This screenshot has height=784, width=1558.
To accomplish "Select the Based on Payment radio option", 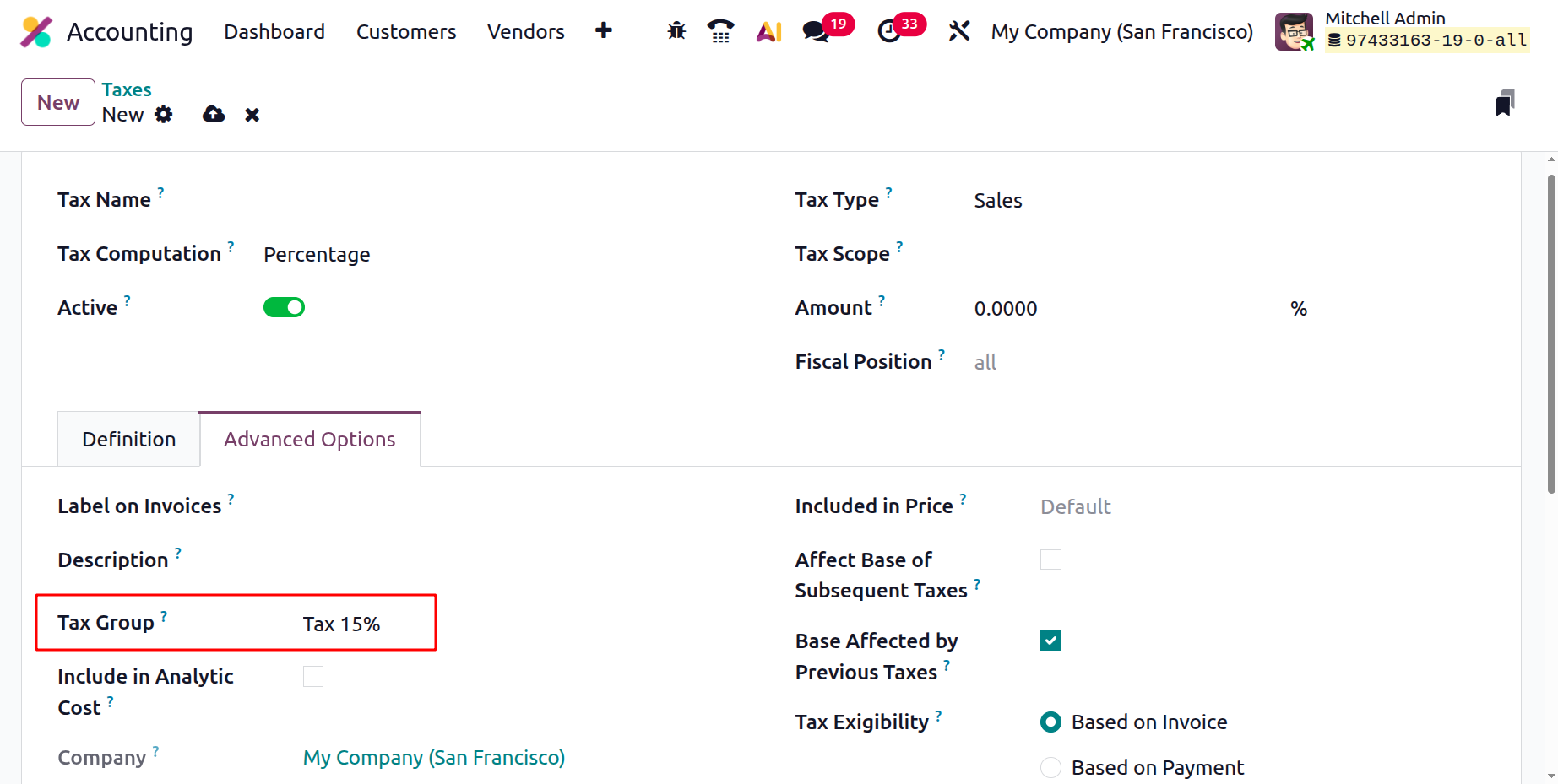I will coord(1050,767).
